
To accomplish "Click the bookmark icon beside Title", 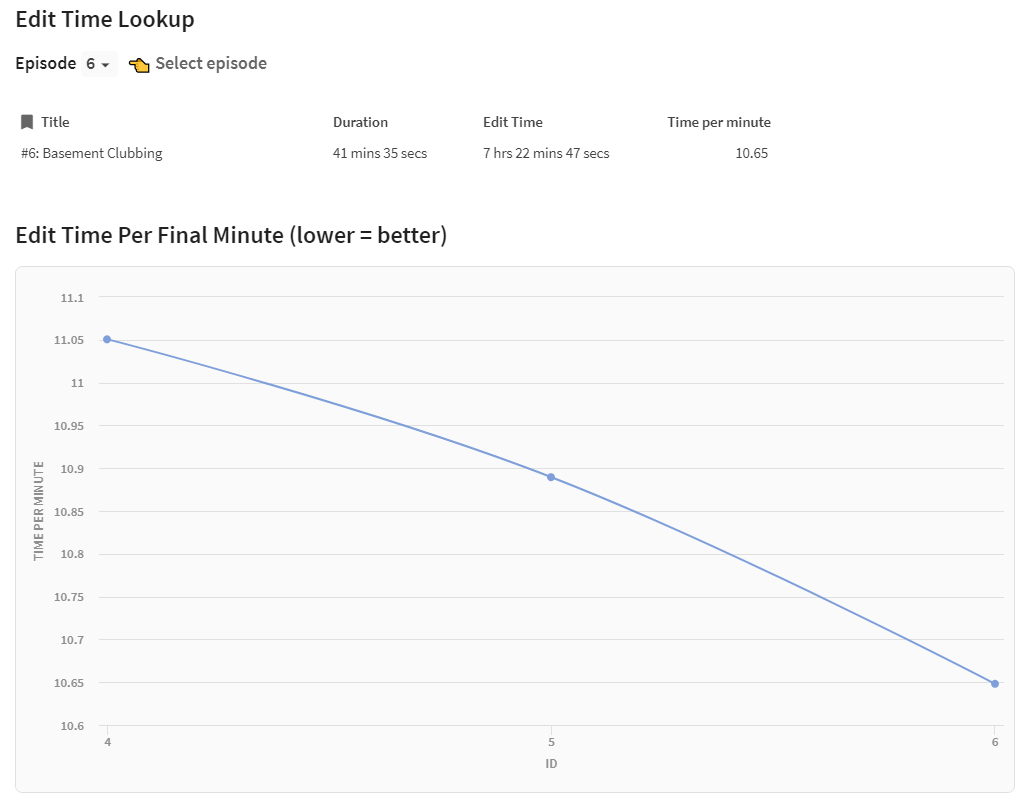I will 27,122.
